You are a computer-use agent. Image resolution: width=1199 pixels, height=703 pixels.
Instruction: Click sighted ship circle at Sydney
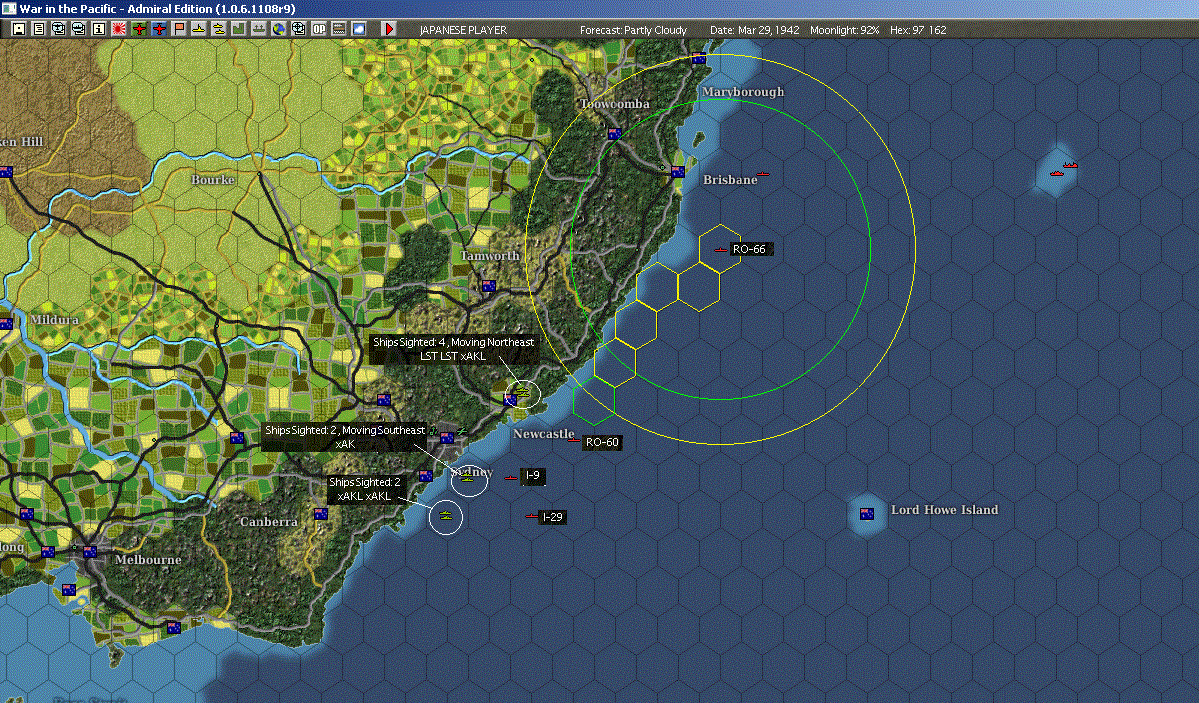click(469, 480)
